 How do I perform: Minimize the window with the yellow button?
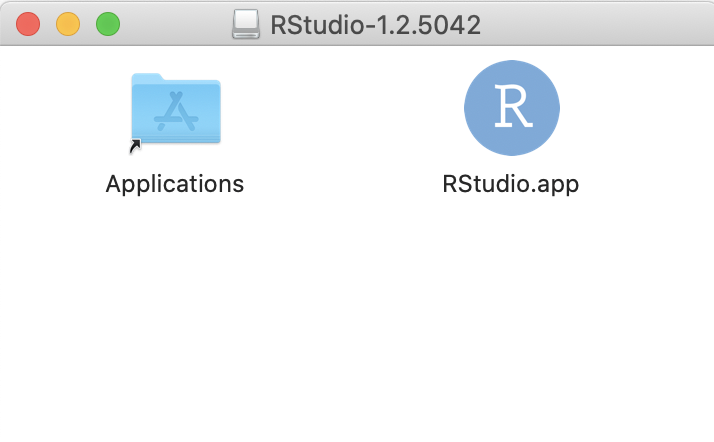point(68,24)
